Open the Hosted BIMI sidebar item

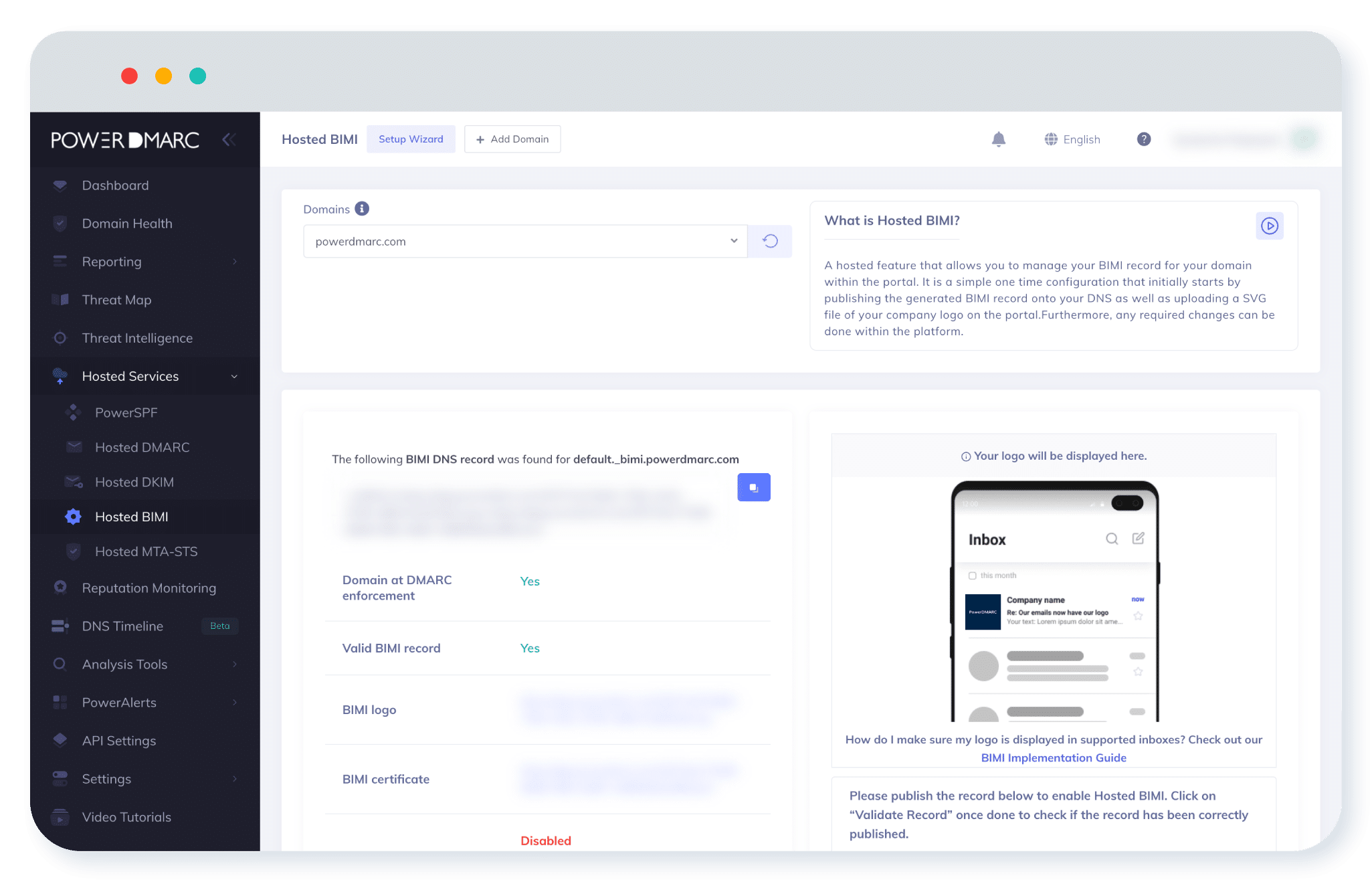point(132,517)
